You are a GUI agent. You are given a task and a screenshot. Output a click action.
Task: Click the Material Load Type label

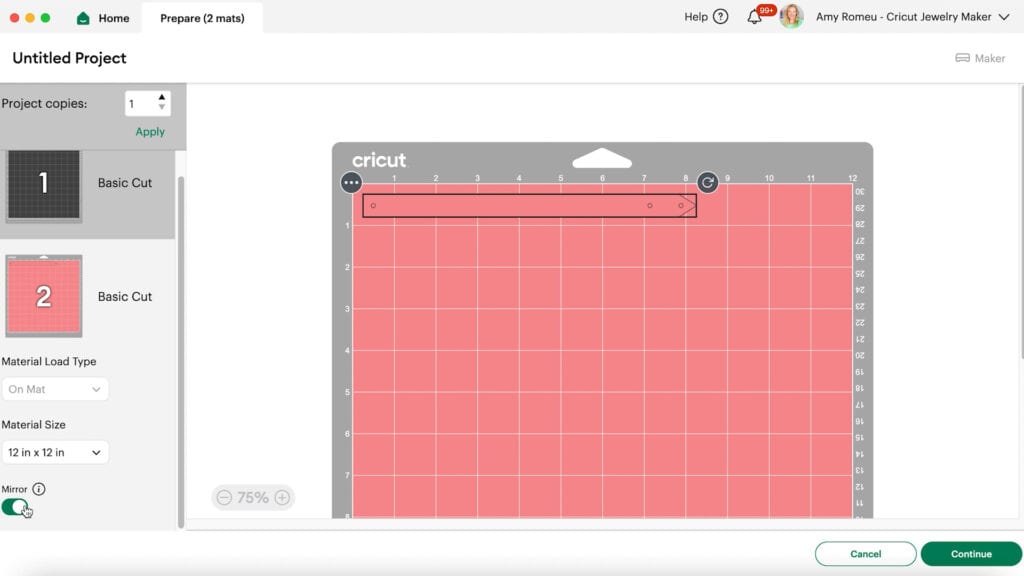click(49, 361)
